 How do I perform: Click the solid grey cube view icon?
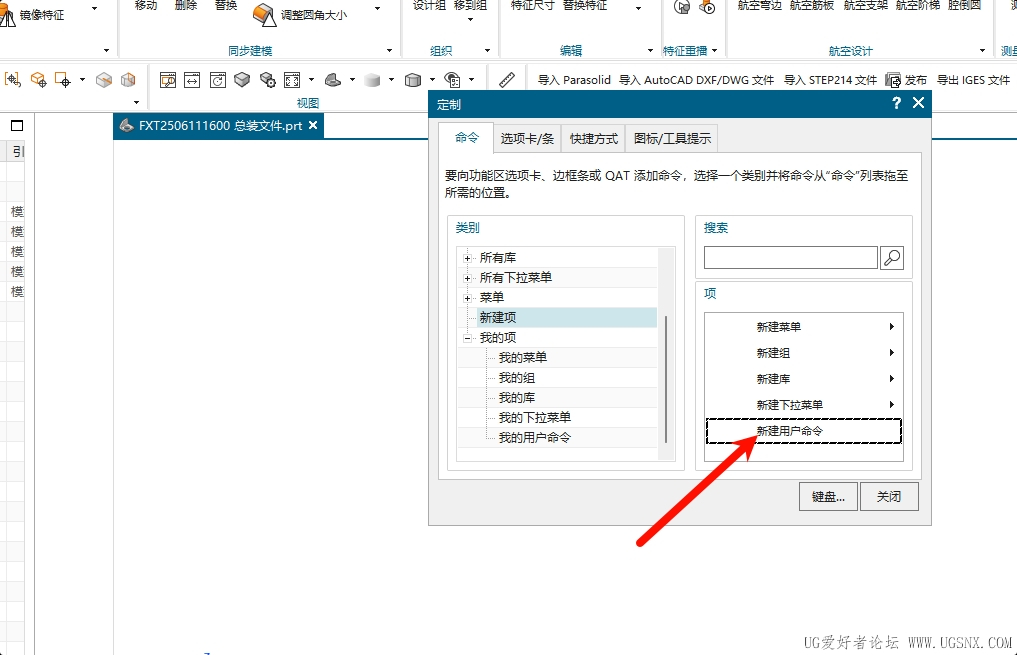tap(242, 80)
